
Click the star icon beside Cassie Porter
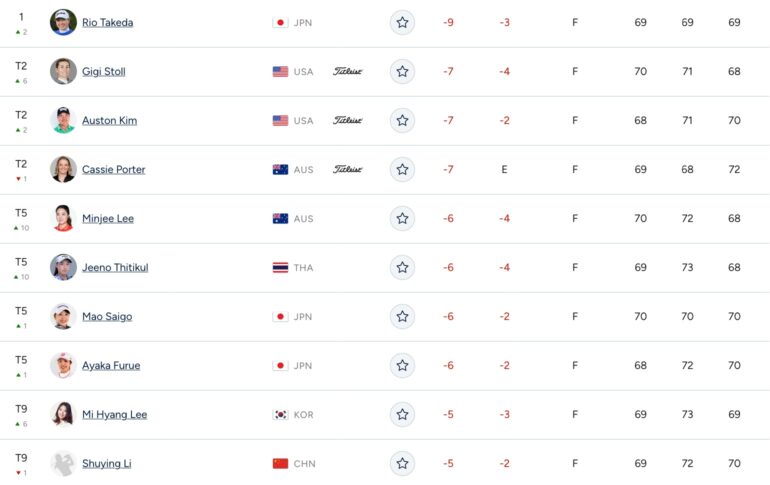point(402,169)
